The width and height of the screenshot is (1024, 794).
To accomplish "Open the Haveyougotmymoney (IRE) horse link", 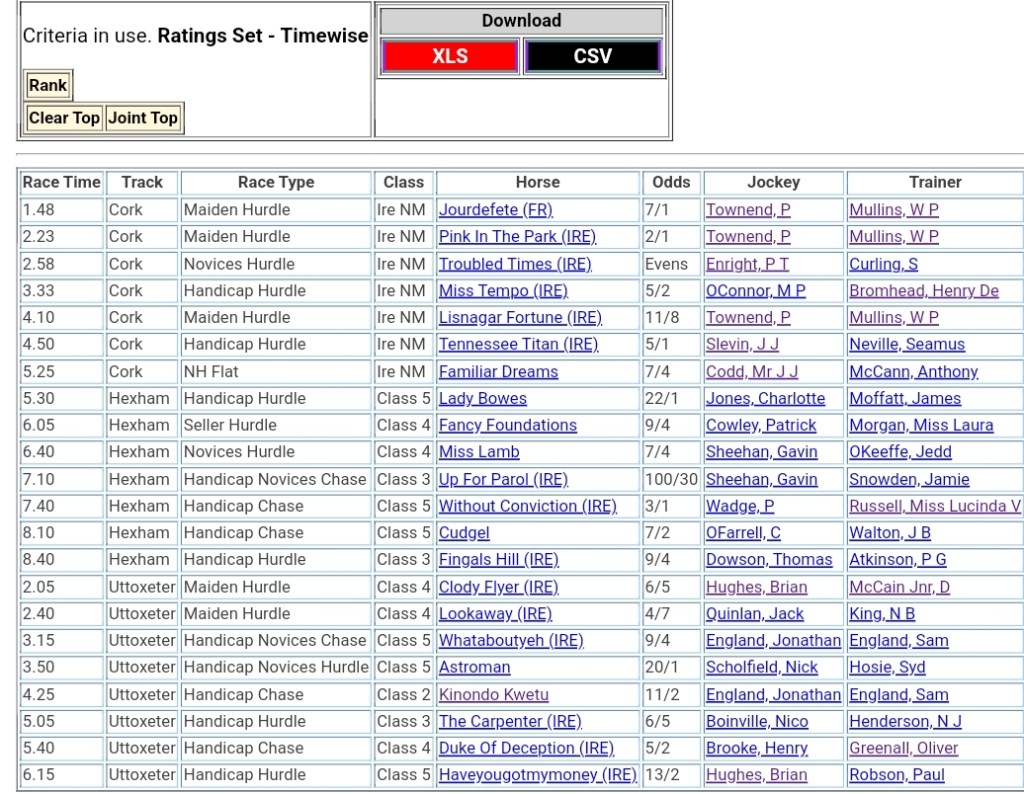I will point(537,775).
